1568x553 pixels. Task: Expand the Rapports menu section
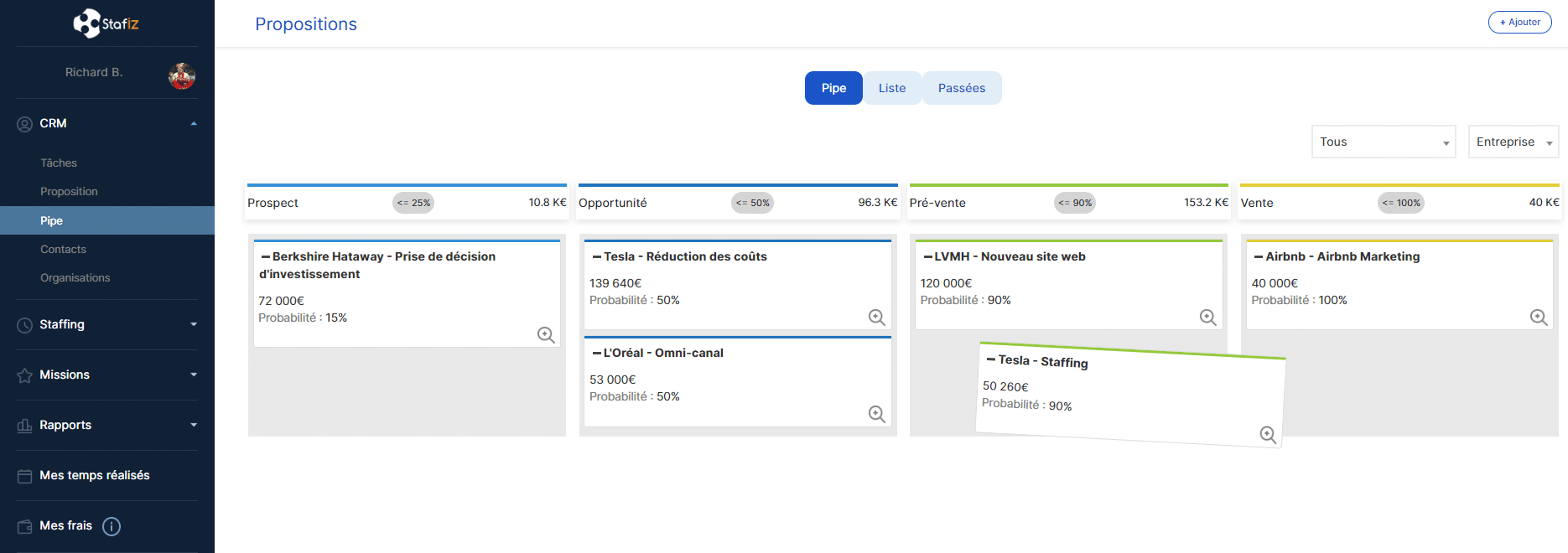pyautogui.click(x=194, y=425)
